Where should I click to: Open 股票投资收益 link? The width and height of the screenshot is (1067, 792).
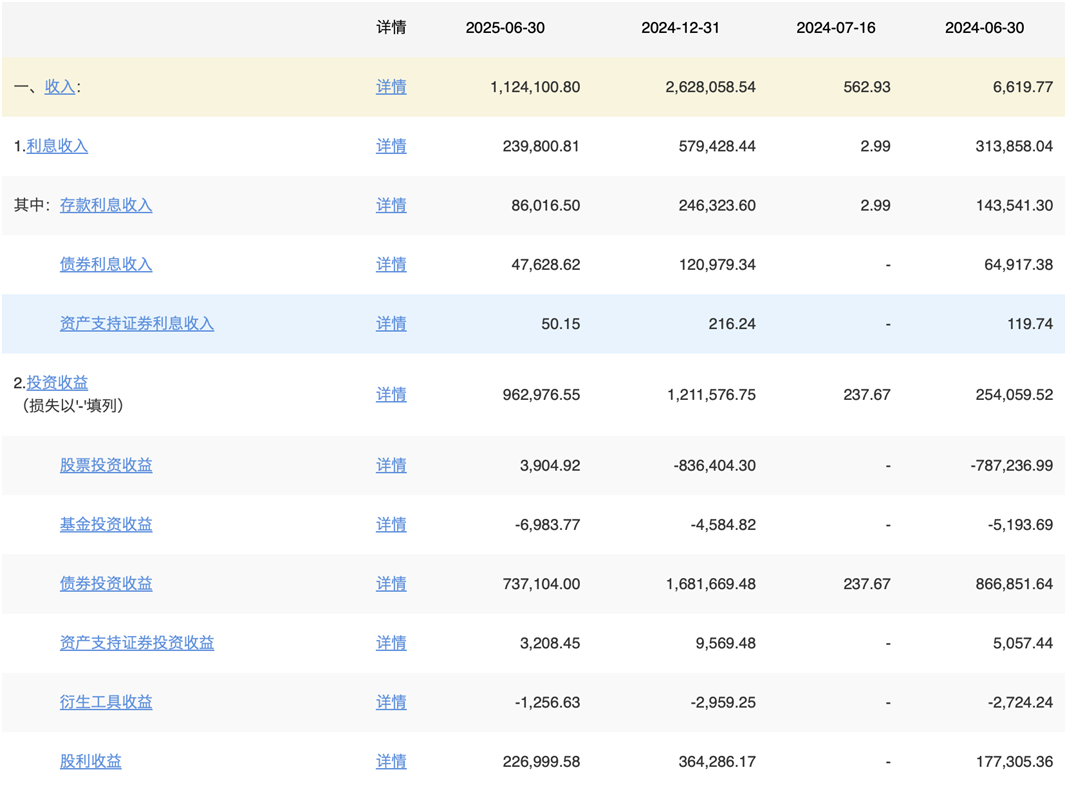coord(106,465)
